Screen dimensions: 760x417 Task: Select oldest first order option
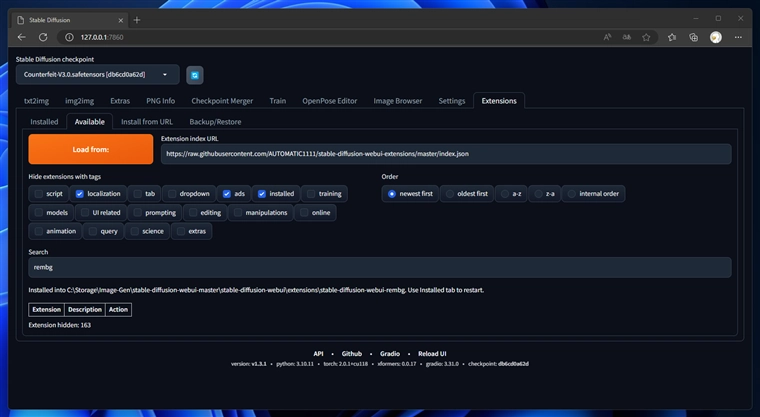click(x=450, y=194)
